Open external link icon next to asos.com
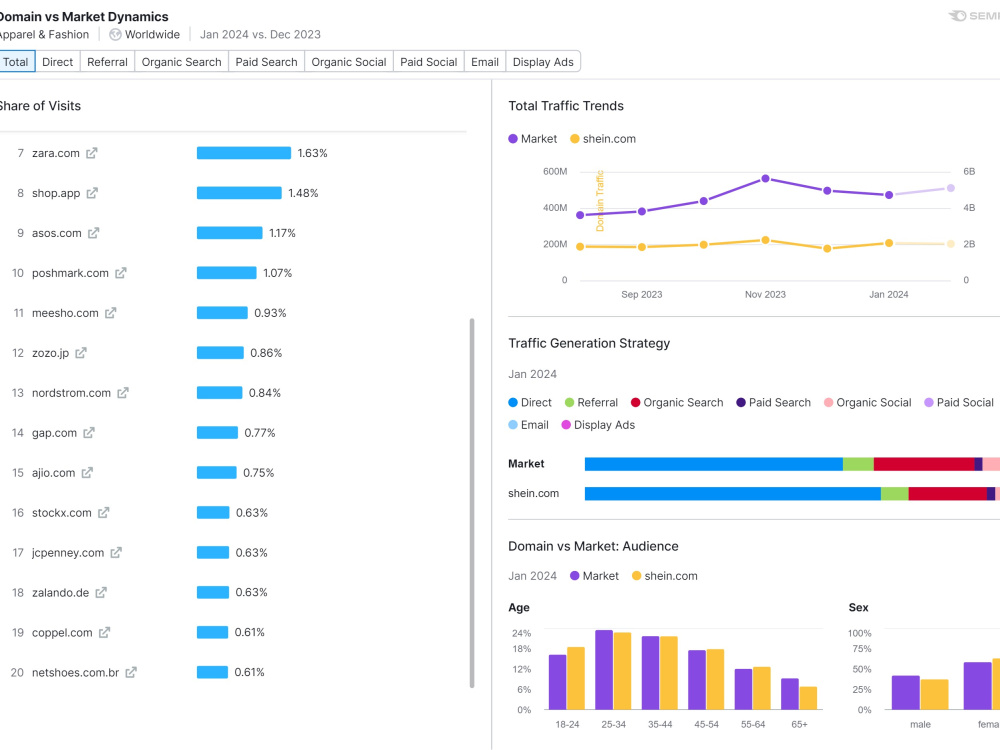Image resolution: width=1000 pixels, height=750 pixels. pos(94,233)
